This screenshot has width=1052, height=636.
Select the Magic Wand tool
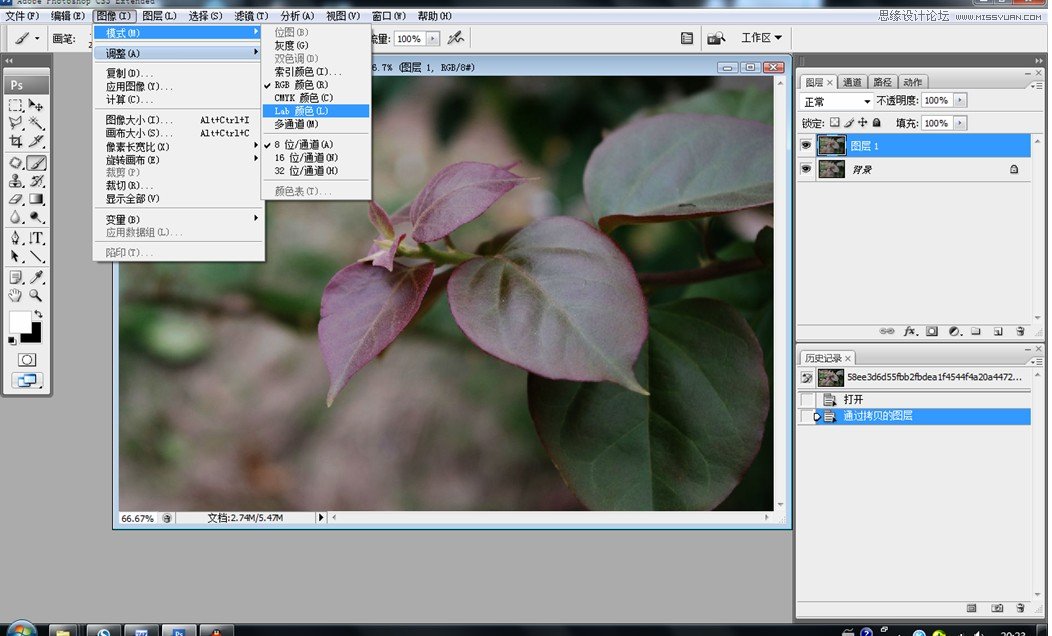pyautogui.click(x=36, y=123)
